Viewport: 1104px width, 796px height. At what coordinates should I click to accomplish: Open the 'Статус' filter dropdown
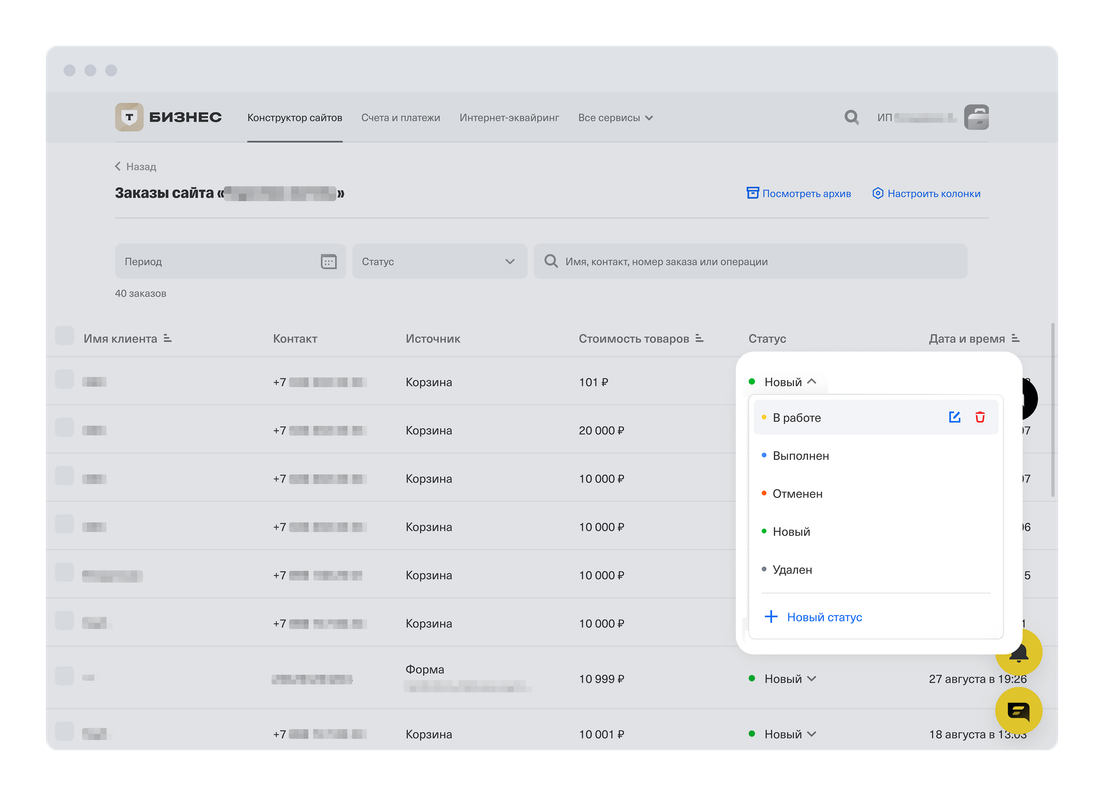coord(439,261)
